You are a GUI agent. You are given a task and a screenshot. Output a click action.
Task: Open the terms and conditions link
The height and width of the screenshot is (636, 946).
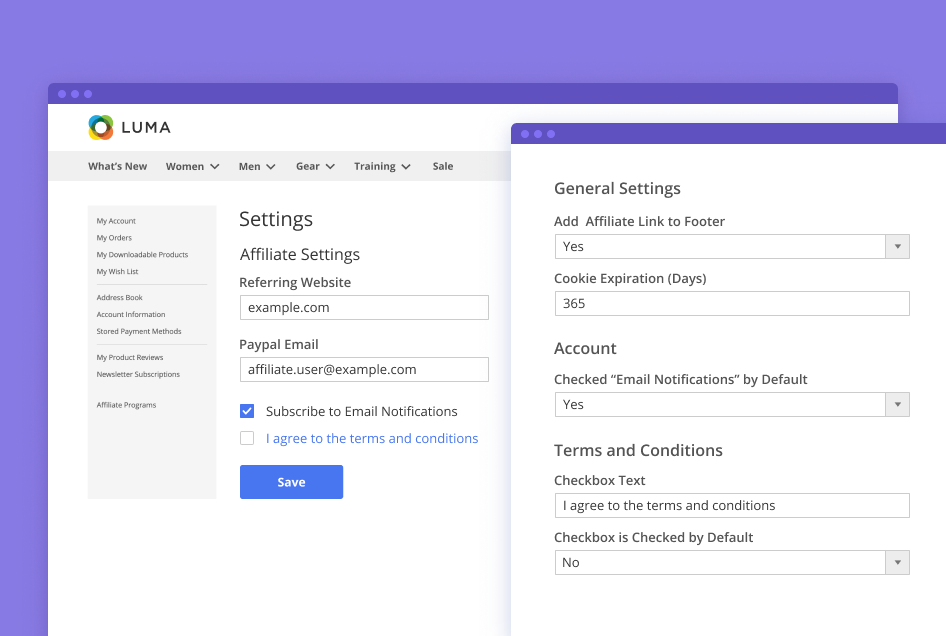click(372, 438)
